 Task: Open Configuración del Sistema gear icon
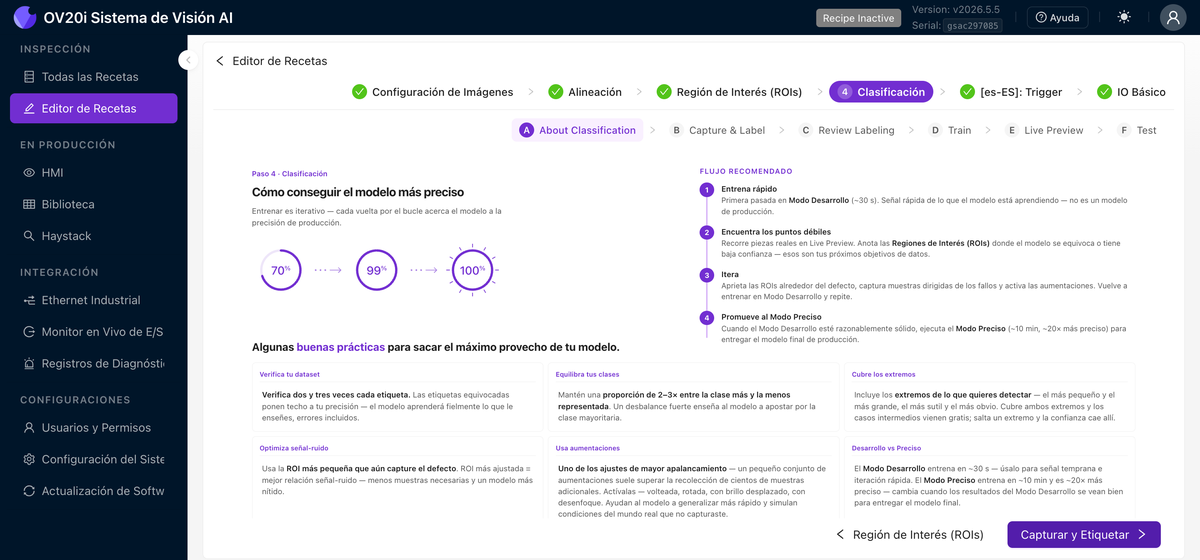pyautogui.click(x=30, y=459)
